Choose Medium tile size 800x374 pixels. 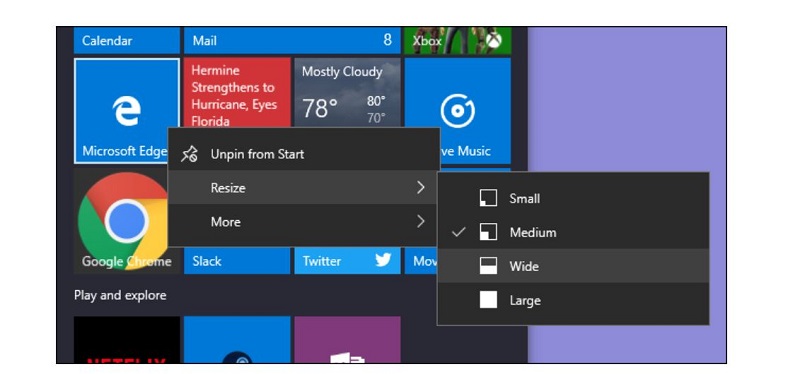tap(573, 232)
